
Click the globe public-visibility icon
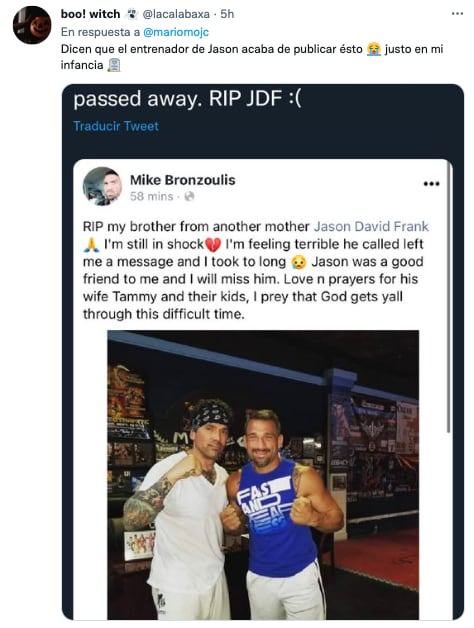tap(189, 196)
